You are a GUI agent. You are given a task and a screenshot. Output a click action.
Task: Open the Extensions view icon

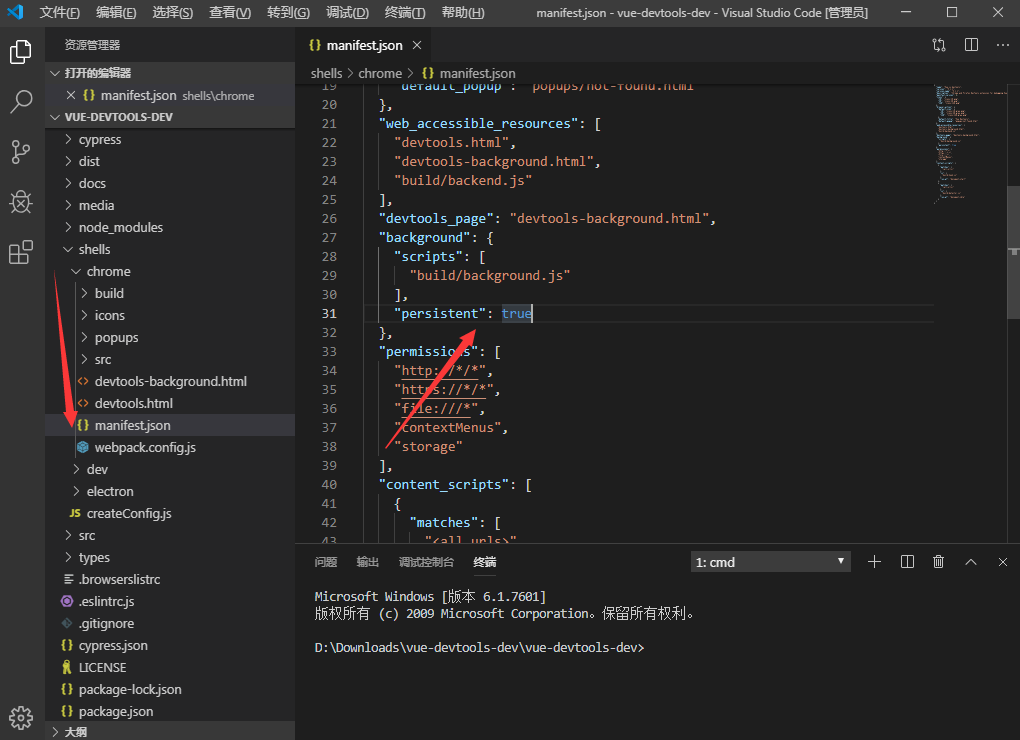tap(21, 253)
